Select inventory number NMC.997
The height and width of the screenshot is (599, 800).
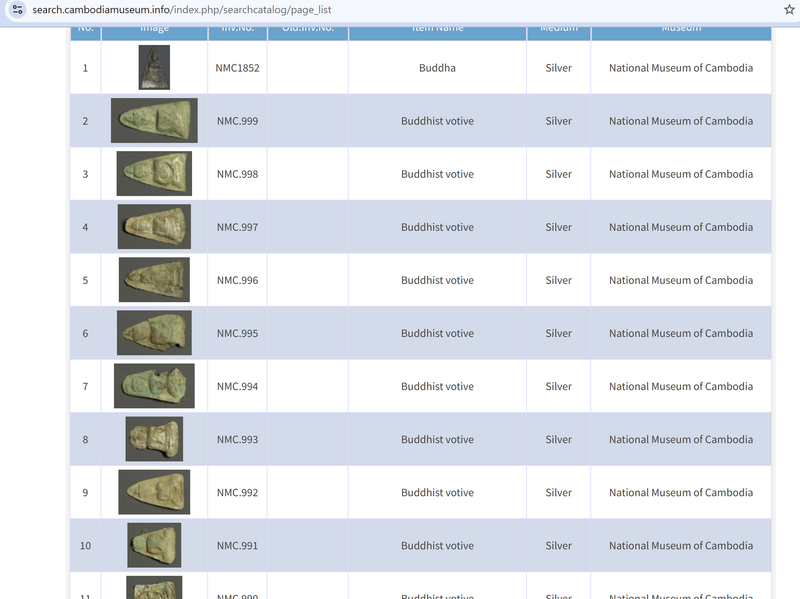click(237, 227)
